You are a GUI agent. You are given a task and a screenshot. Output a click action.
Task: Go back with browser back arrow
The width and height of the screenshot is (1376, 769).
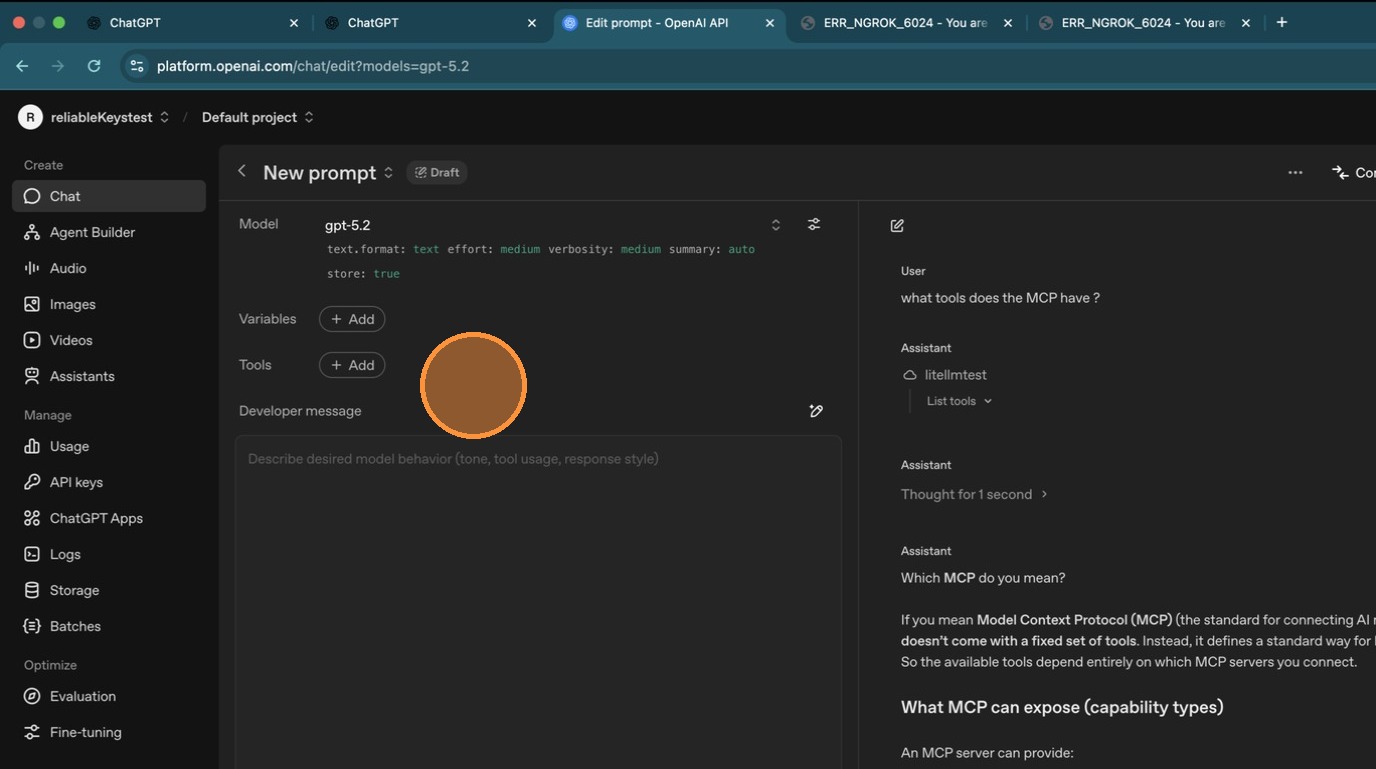pos(22,66)
